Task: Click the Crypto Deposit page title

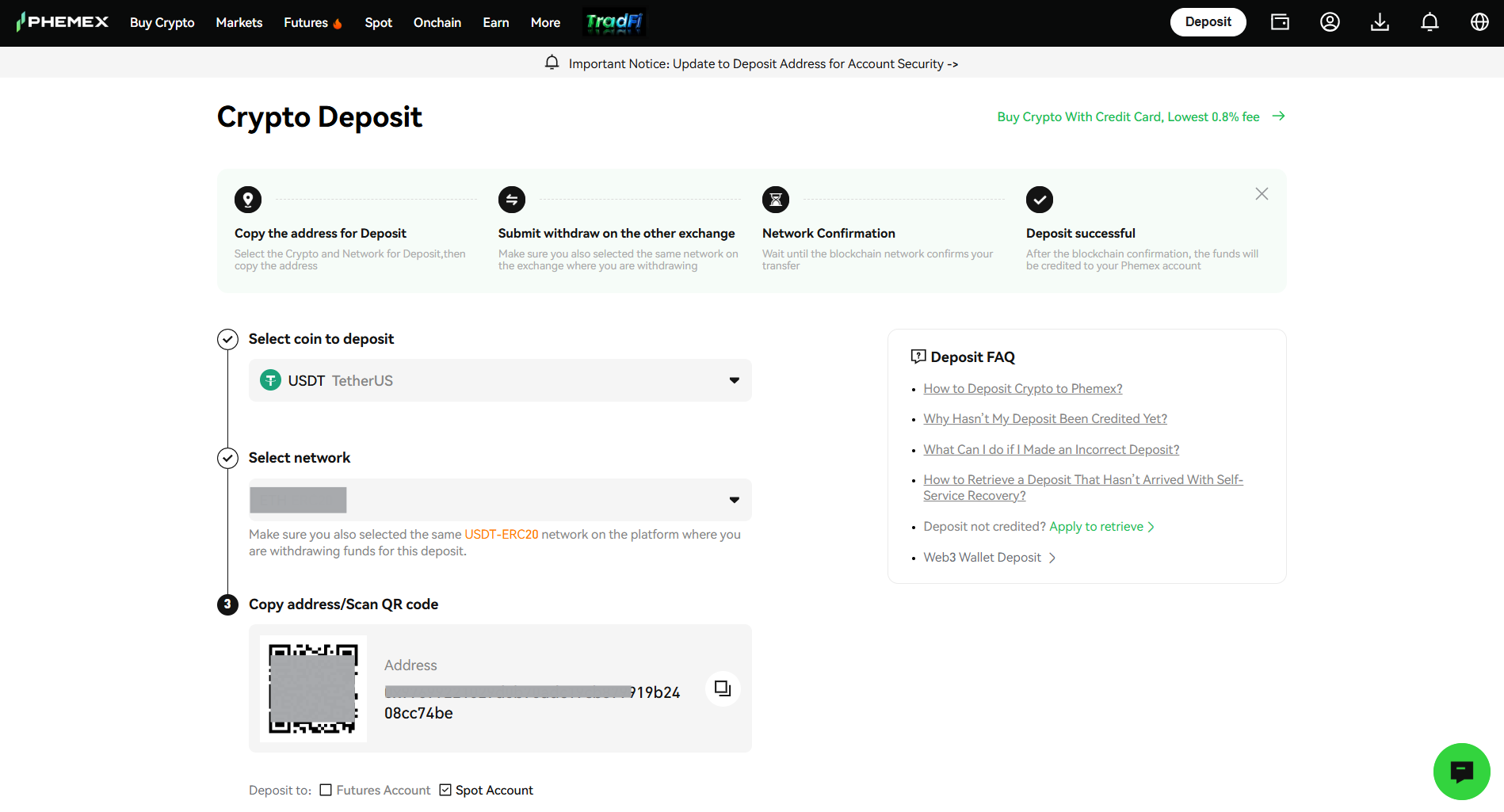Action: [319, 117]
